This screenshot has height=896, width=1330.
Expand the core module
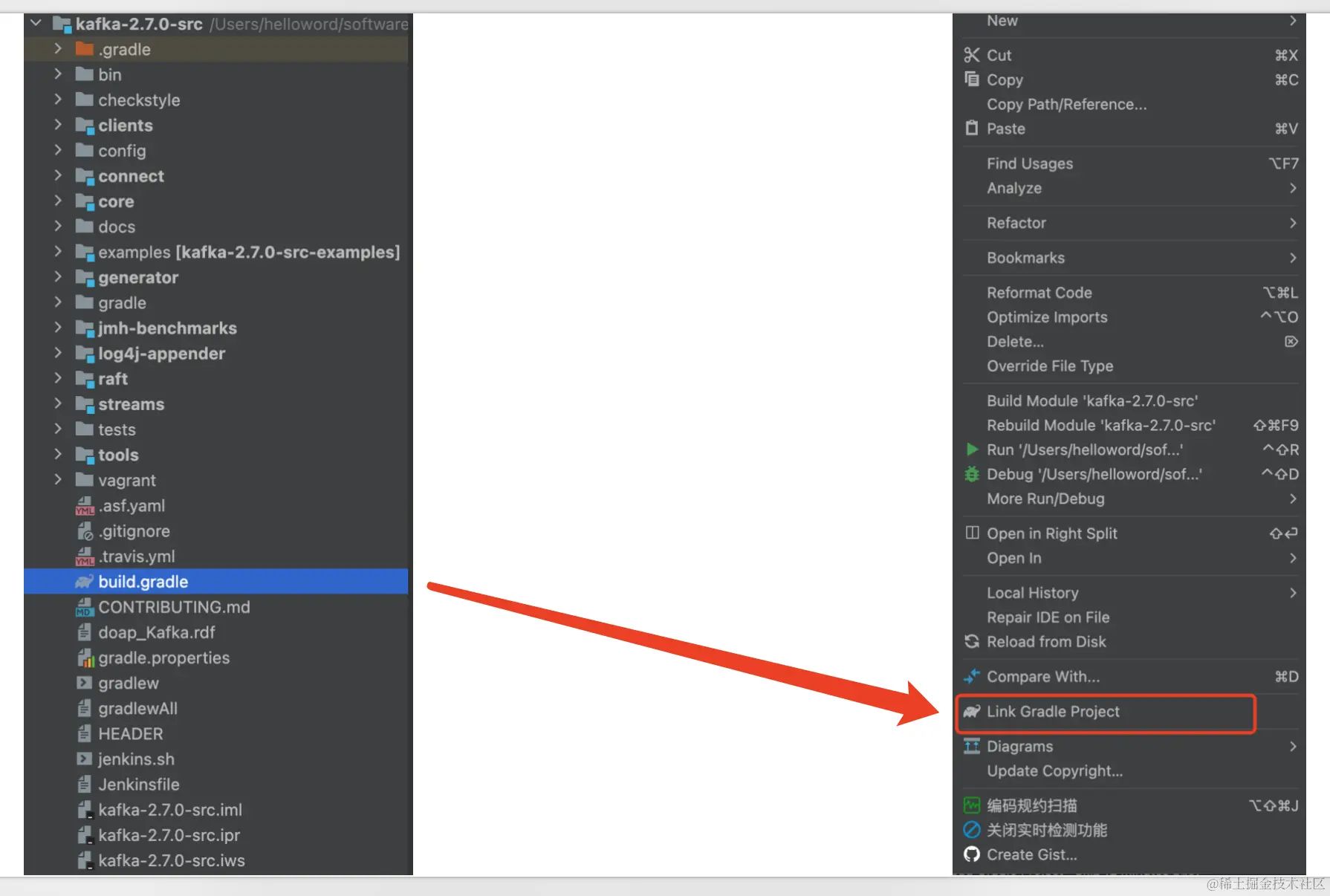(x=58, y=201)
